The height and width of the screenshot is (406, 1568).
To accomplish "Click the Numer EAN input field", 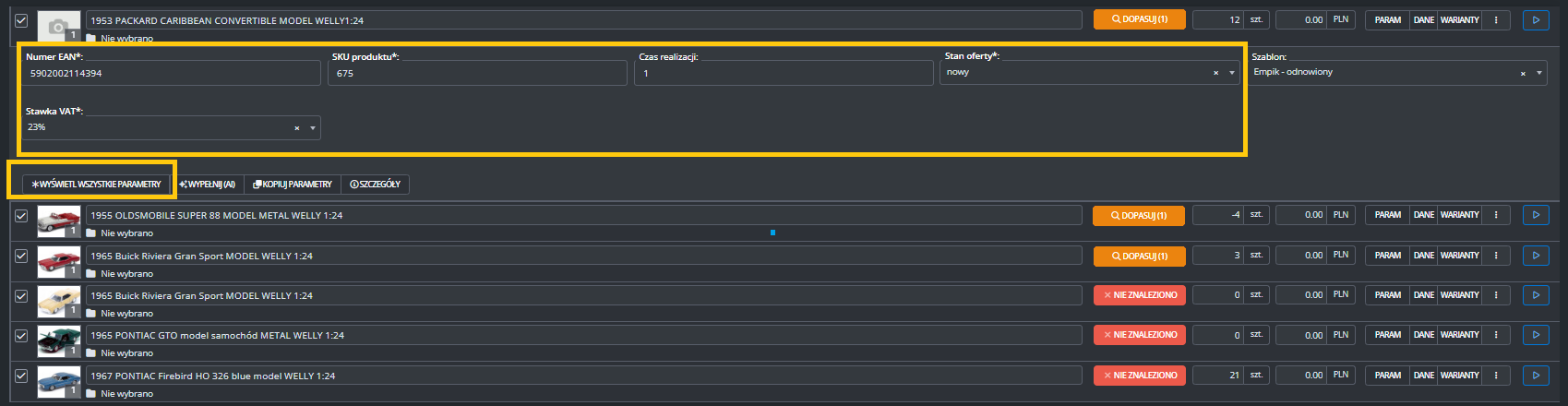I will point(171,73).
